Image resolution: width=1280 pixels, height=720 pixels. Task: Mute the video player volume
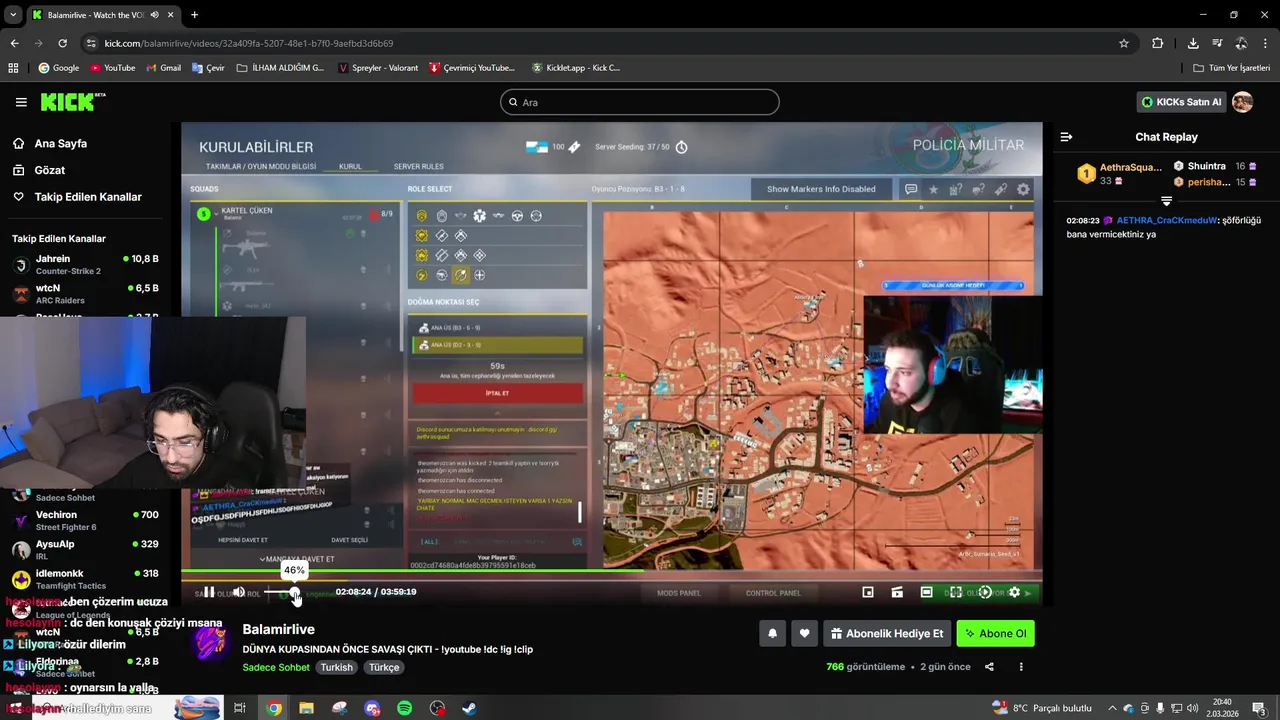[239, 592]
